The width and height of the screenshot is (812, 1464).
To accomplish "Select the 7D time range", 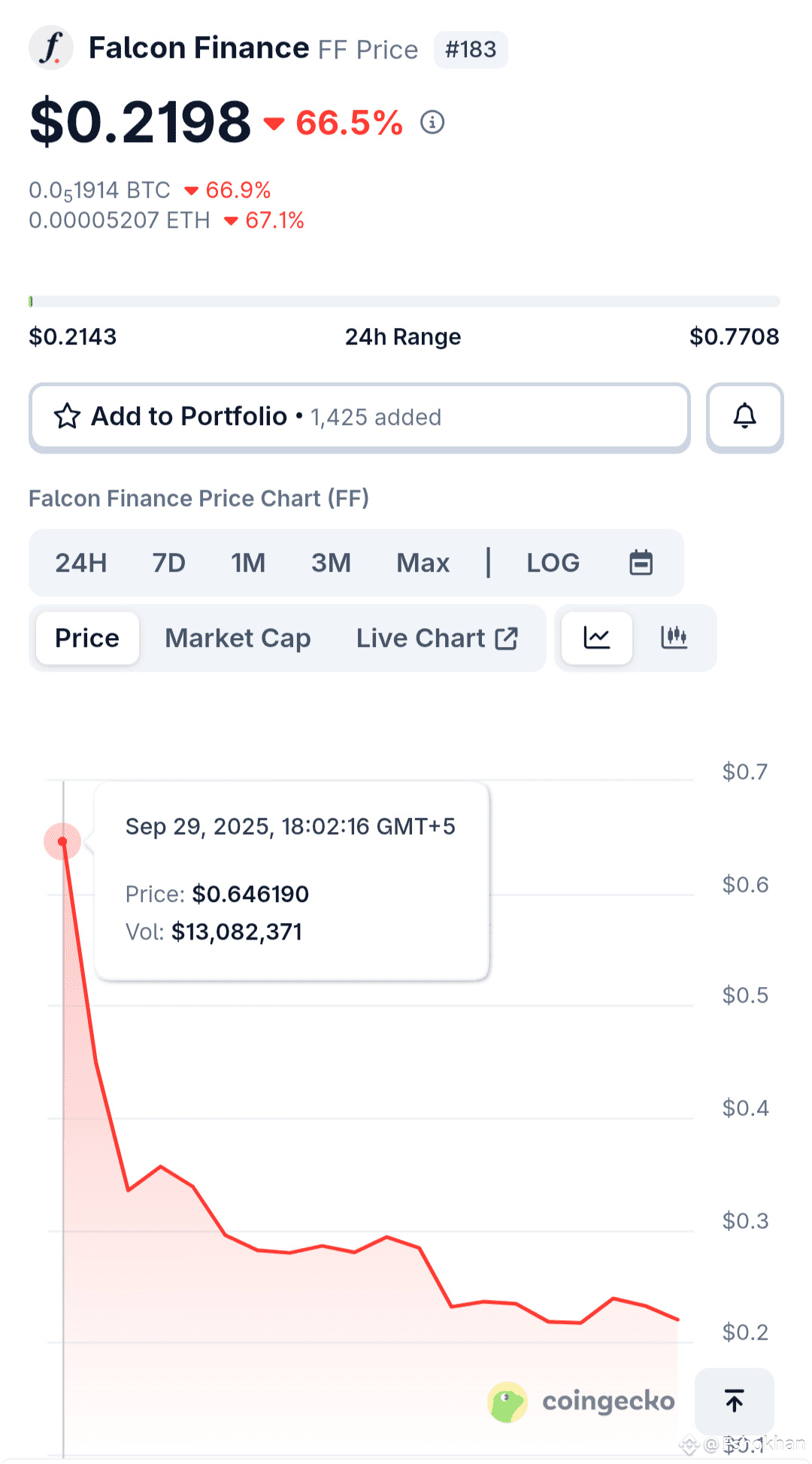I will [x=168, y=563].
